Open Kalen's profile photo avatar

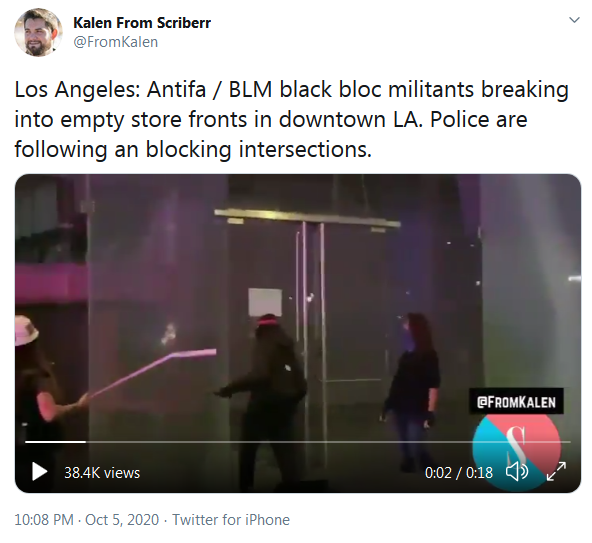point(38,33)
